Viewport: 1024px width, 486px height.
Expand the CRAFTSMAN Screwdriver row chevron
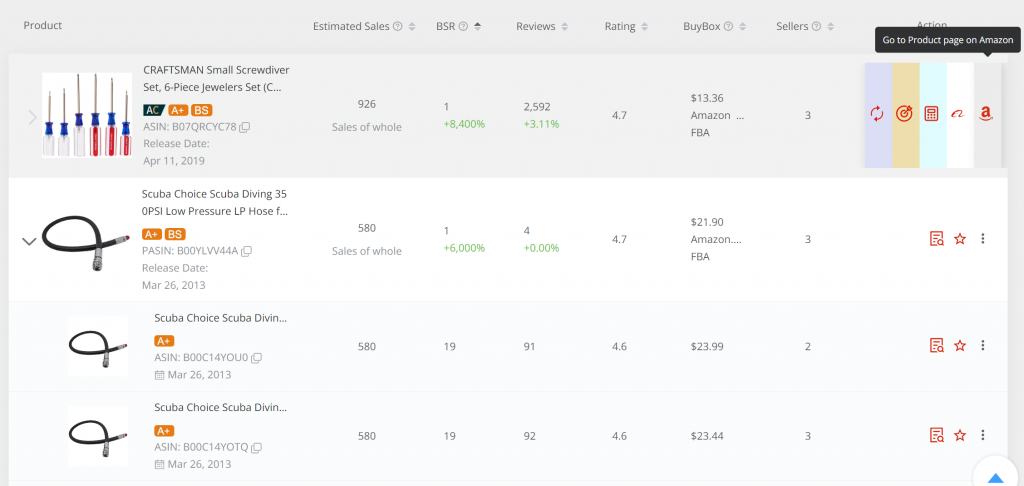[33, 118]
